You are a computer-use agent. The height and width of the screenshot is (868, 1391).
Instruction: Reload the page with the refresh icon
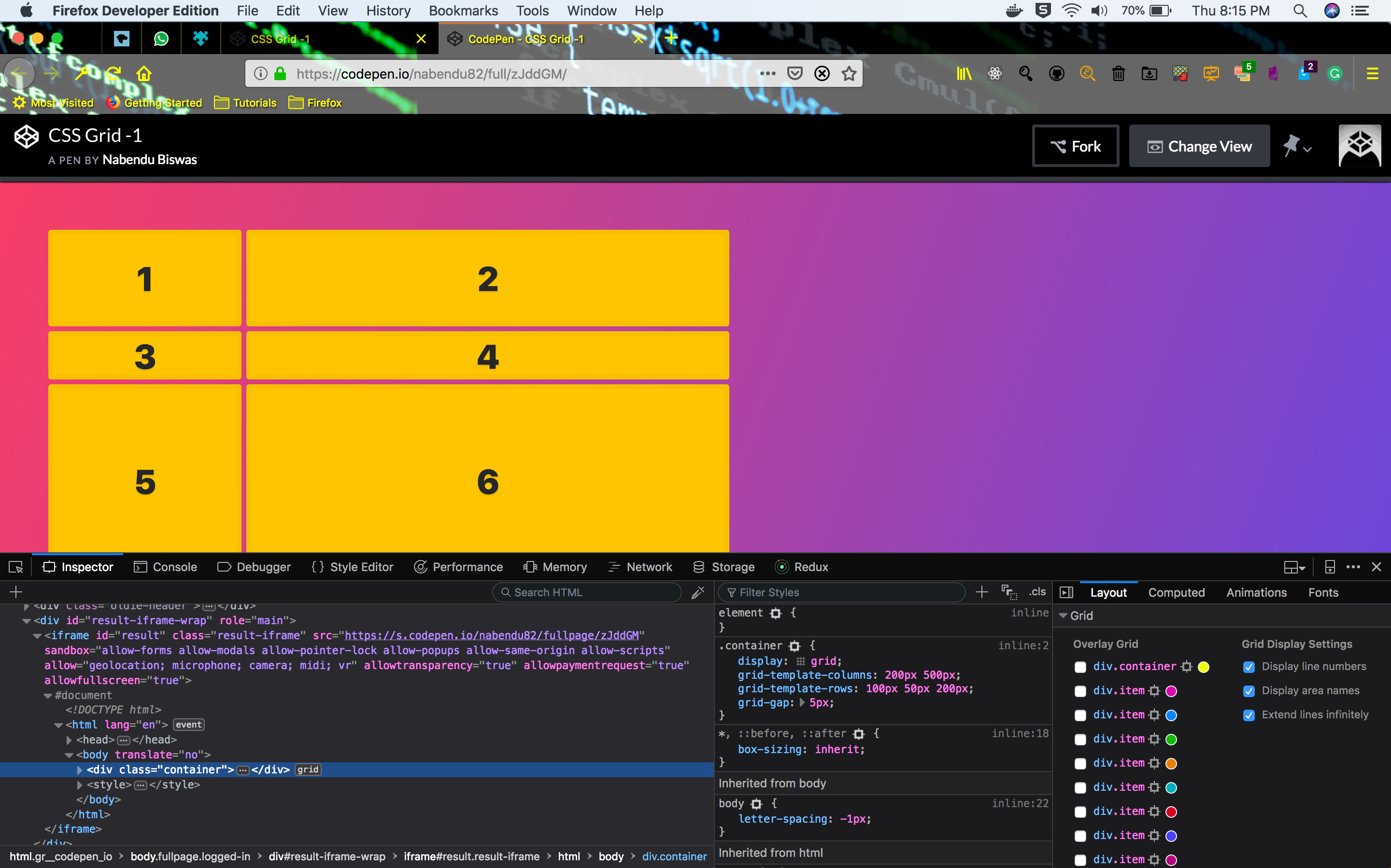click(x=113, y=73)
